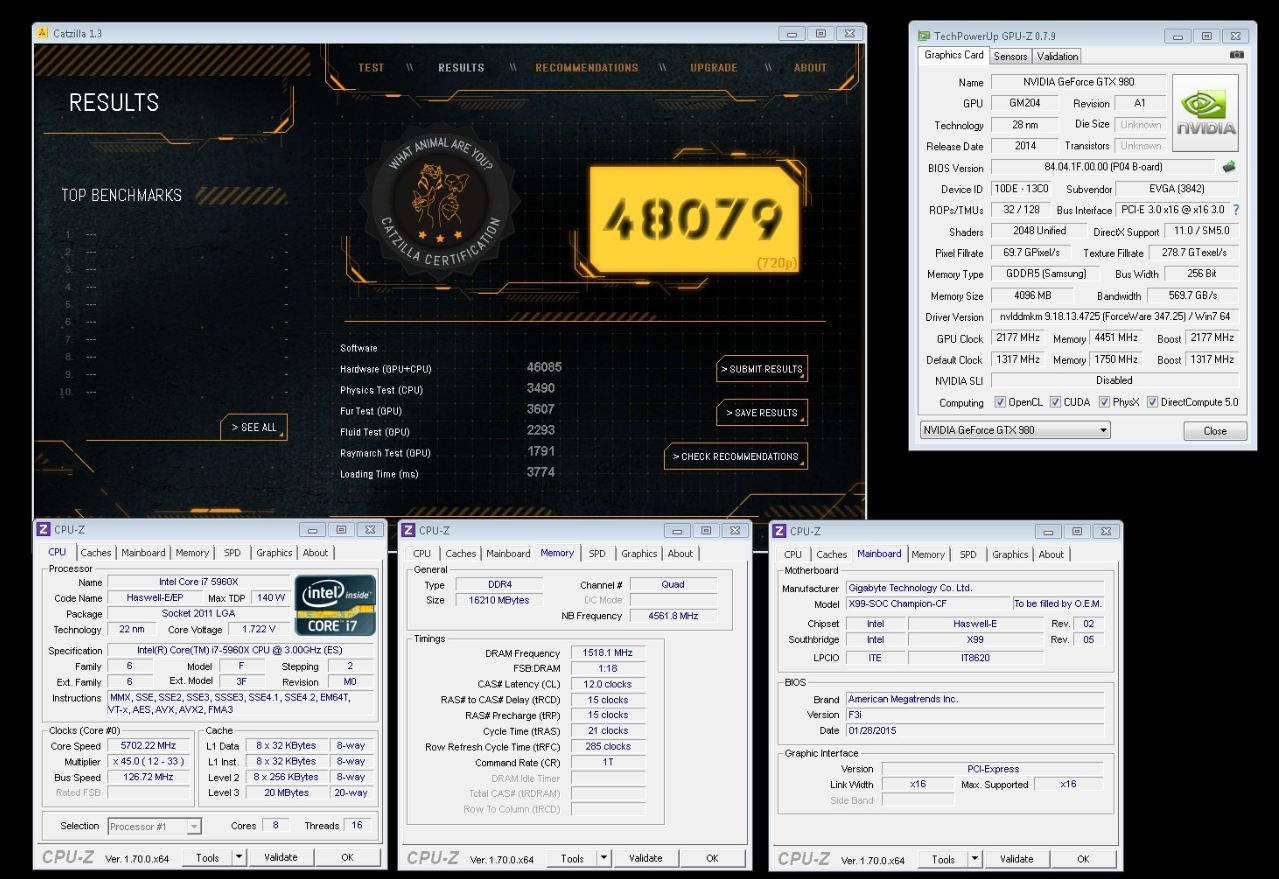
Task: Click the Catzilla title bar app icon
Action: pos(42,33)
